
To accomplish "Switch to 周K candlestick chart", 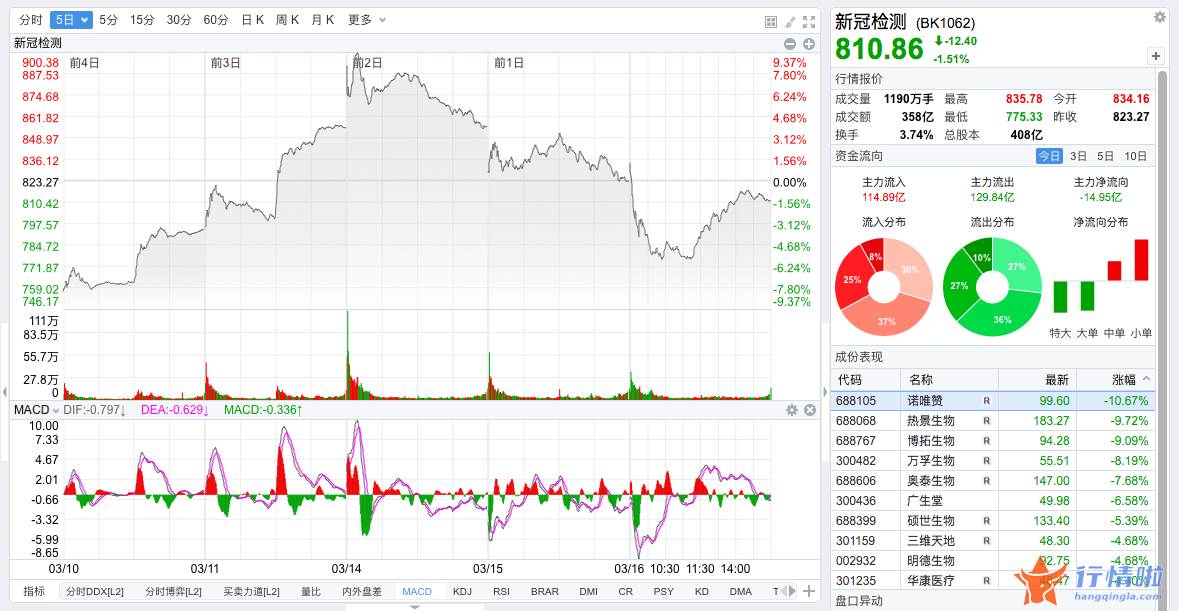I will point(287,20).
